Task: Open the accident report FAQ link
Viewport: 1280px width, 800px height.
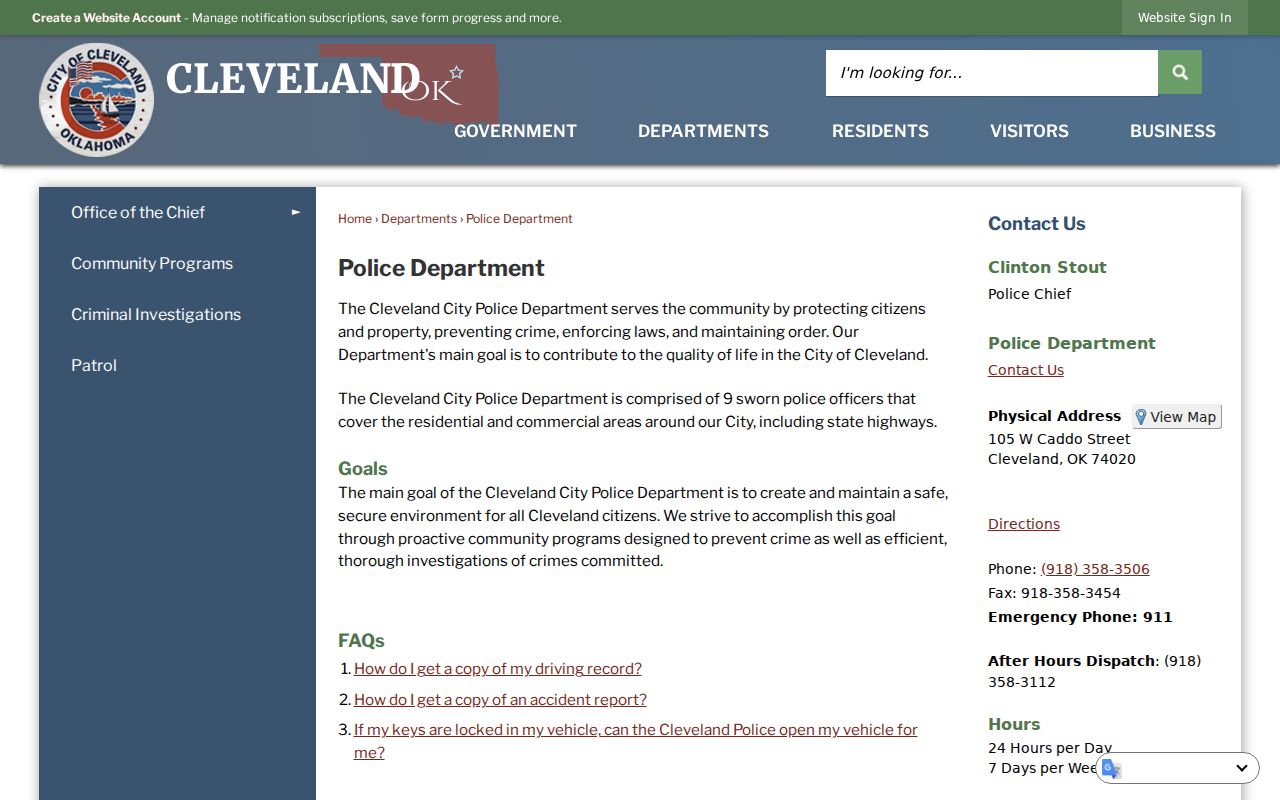Action: (500, 700)
